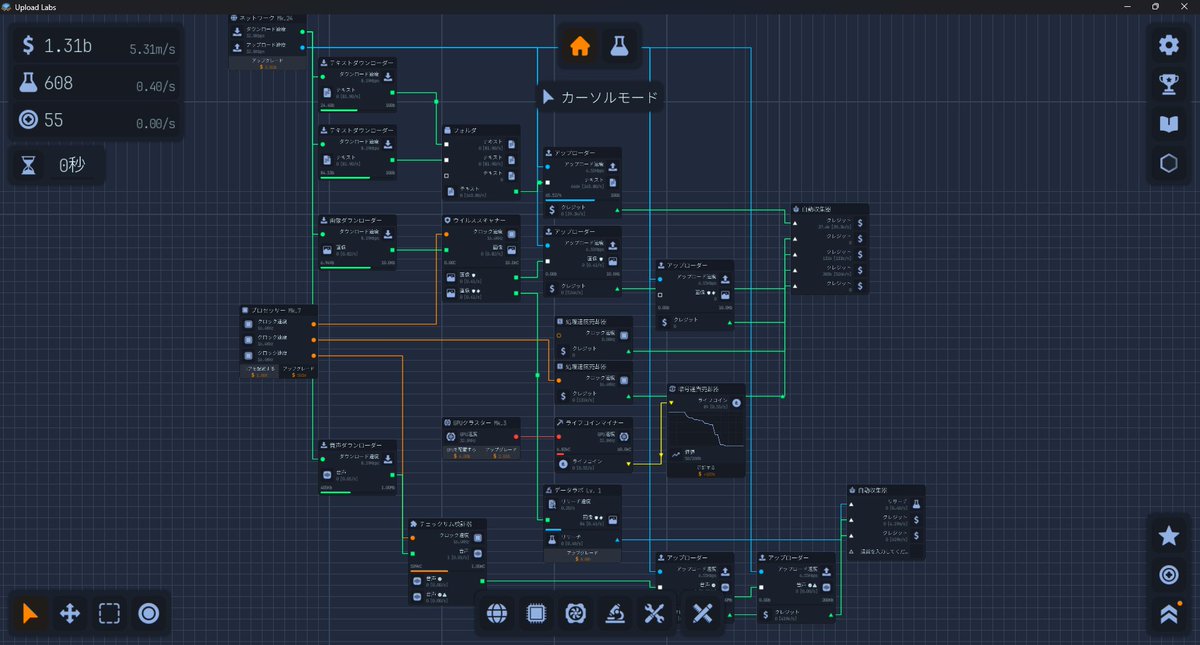Show achievements via trophy icon
Viewport: 1200px width, 645px height.
coord(1168,85)
